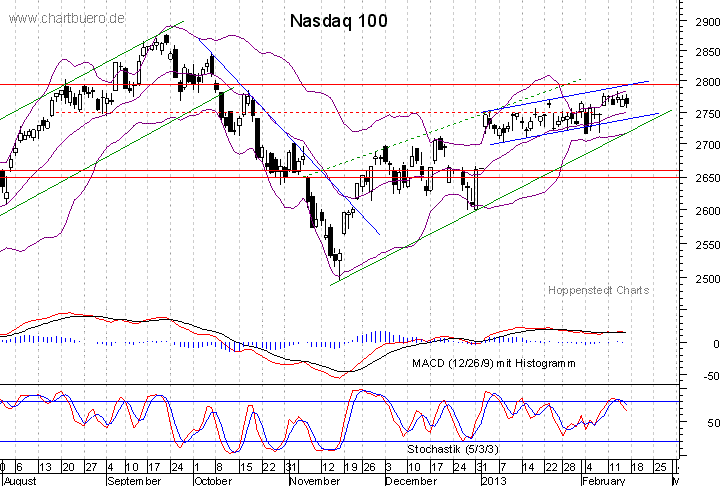This screenshot has height=486, width=723.
Task: Click date tick 11 above February
Action: tap(615, 467)
